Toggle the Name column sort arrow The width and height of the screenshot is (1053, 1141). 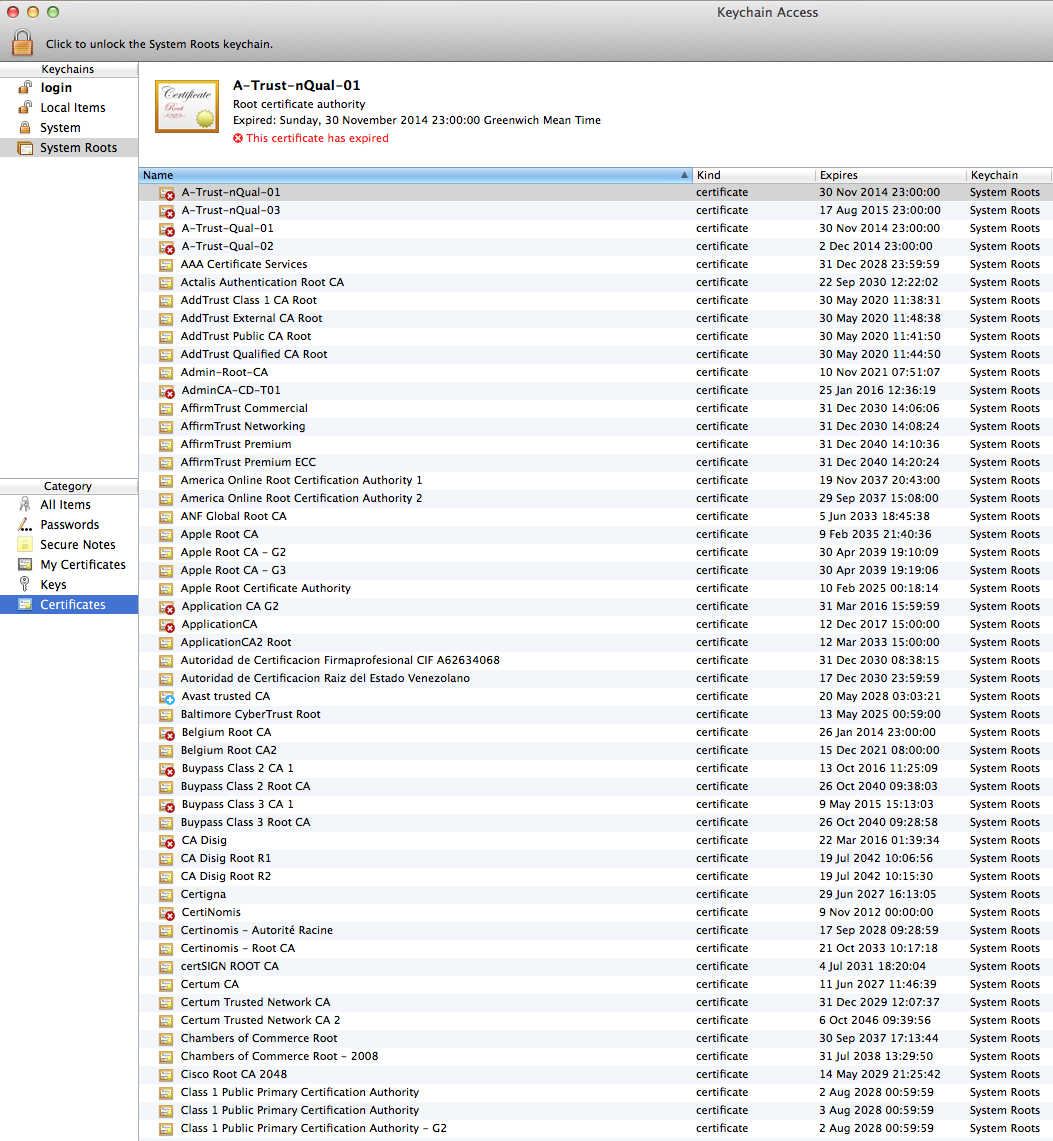pos(684,175)
